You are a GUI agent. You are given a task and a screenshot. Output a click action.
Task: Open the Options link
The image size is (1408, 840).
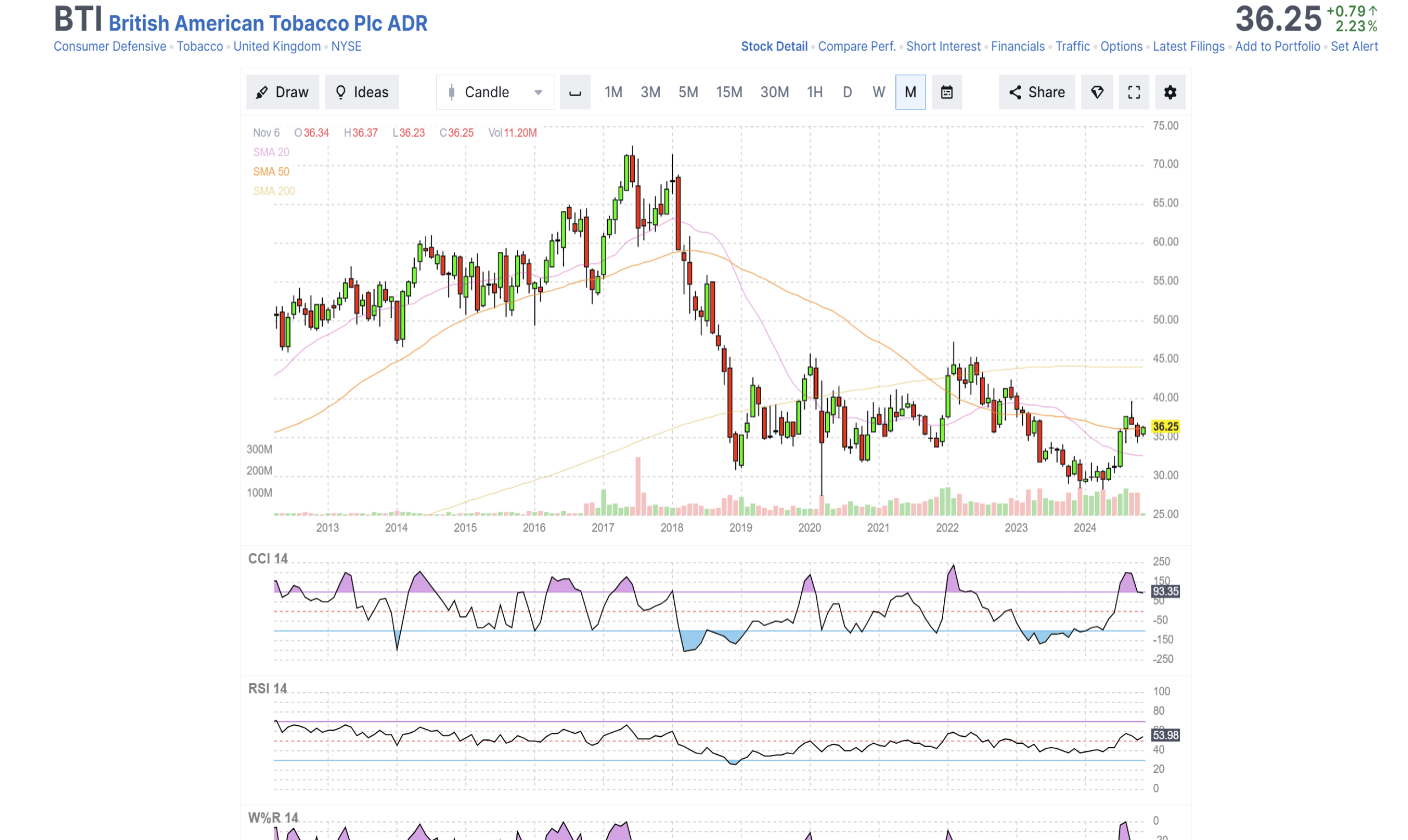coord(1121,46)
